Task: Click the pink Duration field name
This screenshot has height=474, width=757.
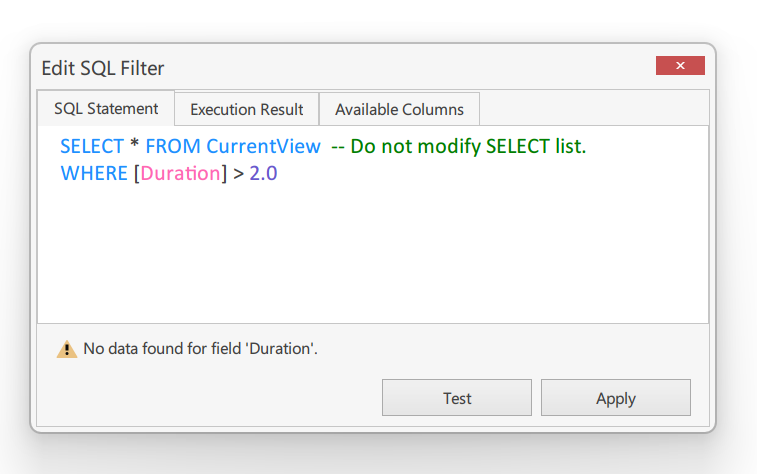Action: 181,173
